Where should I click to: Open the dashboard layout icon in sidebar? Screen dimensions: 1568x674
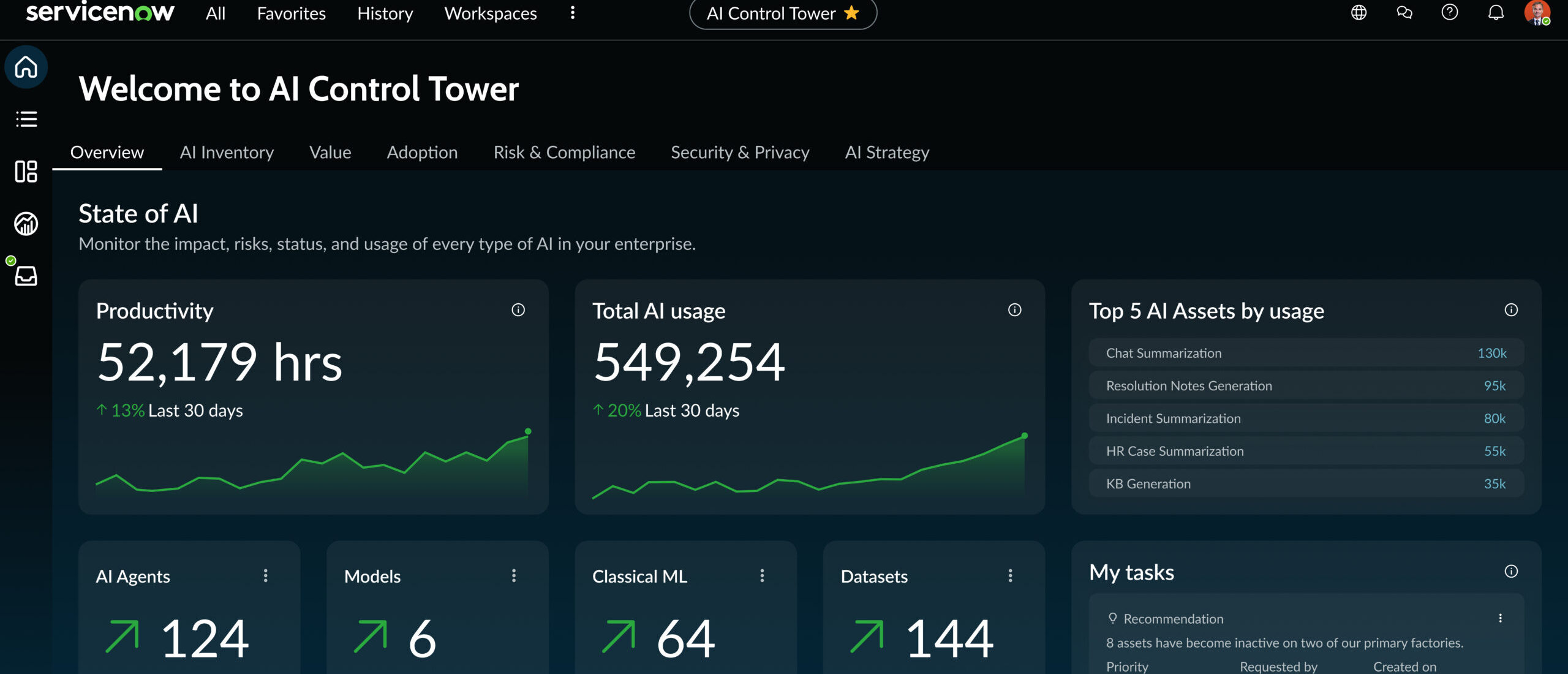click(26, 172)
